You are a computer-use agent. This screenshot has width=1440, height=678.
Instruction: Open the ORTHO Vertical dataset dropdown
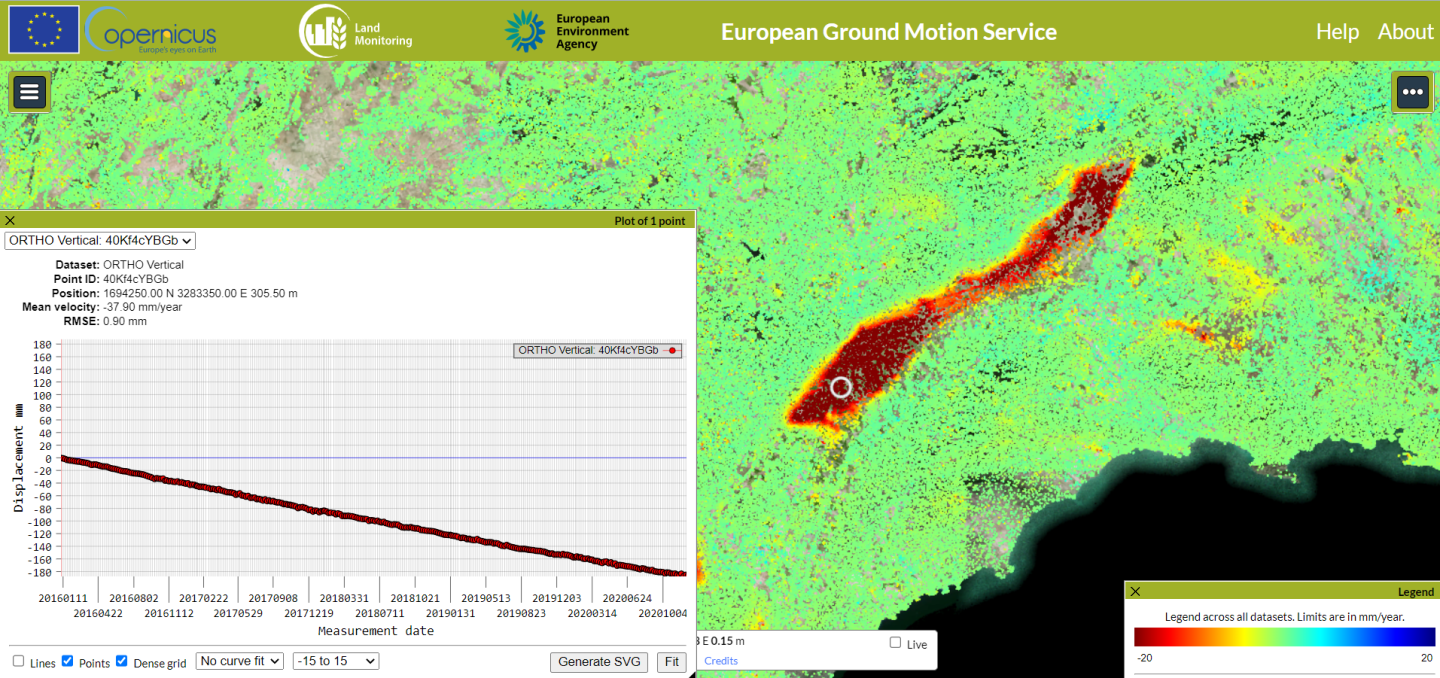point(99,240)
